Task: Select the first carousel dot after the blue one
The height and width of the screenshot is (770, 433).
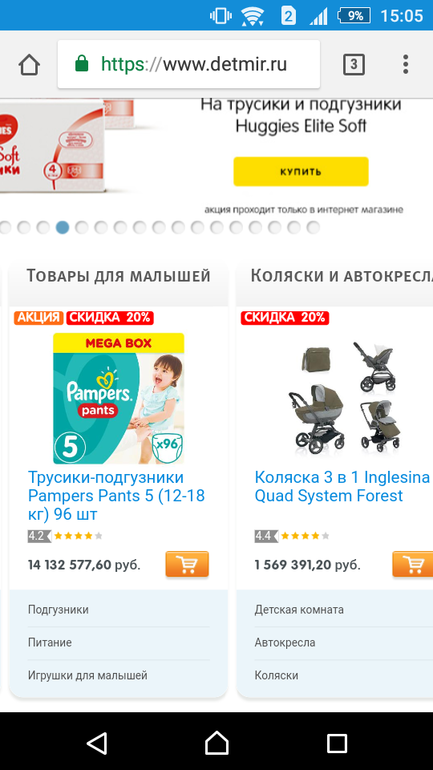Action: click(x=81, y=227)
